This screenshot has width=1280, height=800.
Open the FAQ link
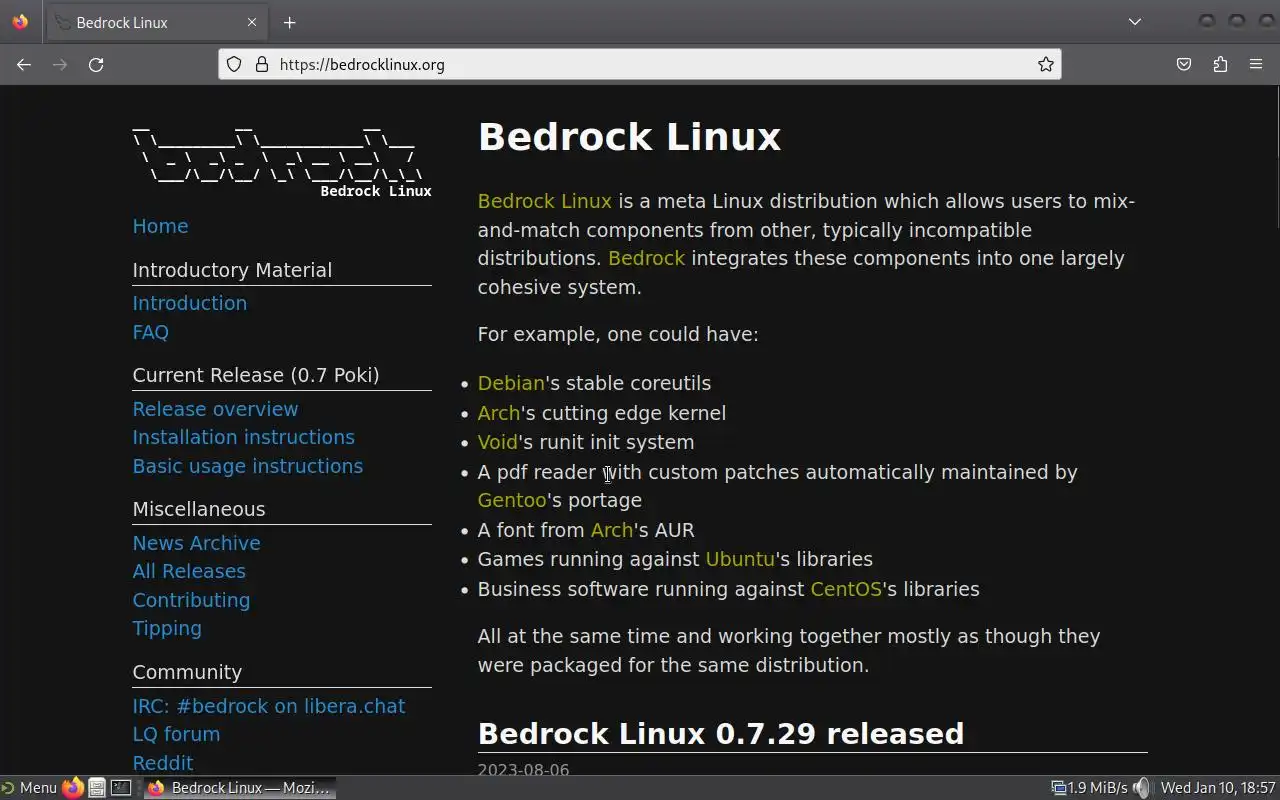click(151, 332)
